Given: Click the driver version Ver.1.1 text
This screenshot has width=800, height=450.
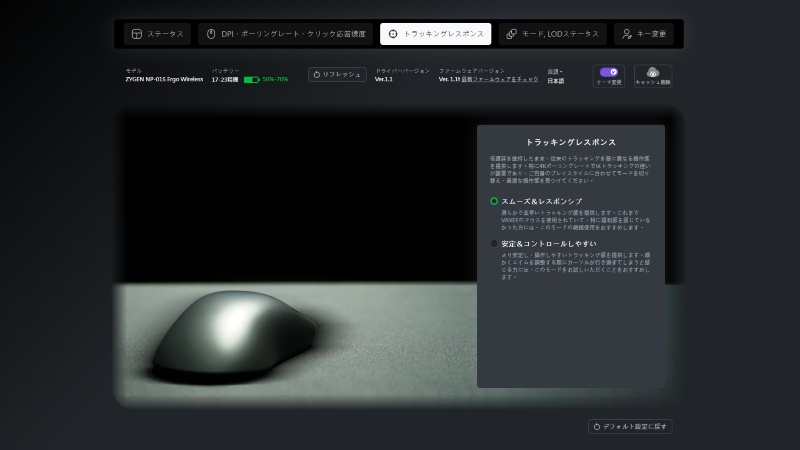Looking at the screenshot, I should (x=385, y=79).
